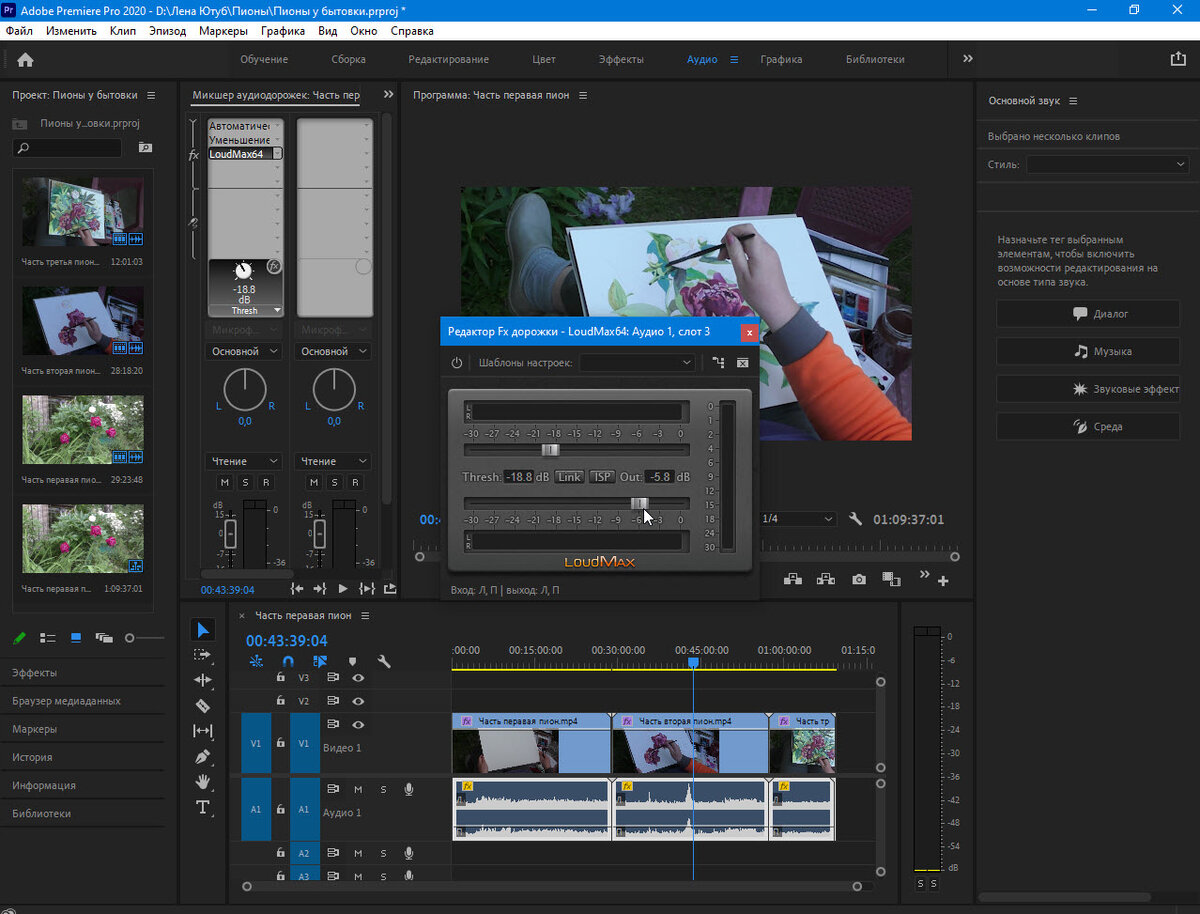This screenshot has width=1200, height=914.
Task: Switch project panel to icon view
Action: tap(76, 637)
